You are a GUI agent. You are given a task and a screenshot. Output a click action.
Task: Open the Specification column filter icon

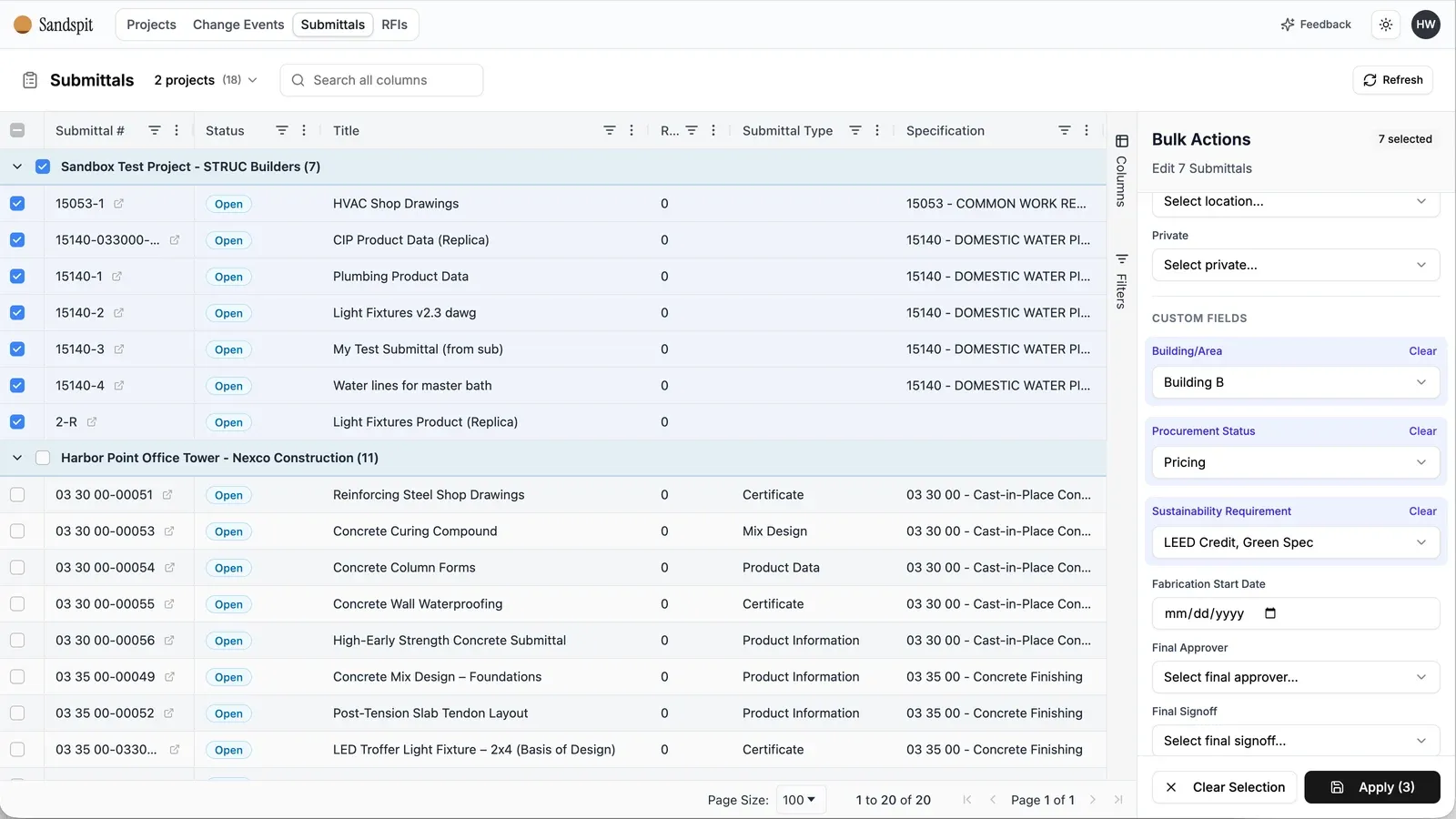[1065, 131]
